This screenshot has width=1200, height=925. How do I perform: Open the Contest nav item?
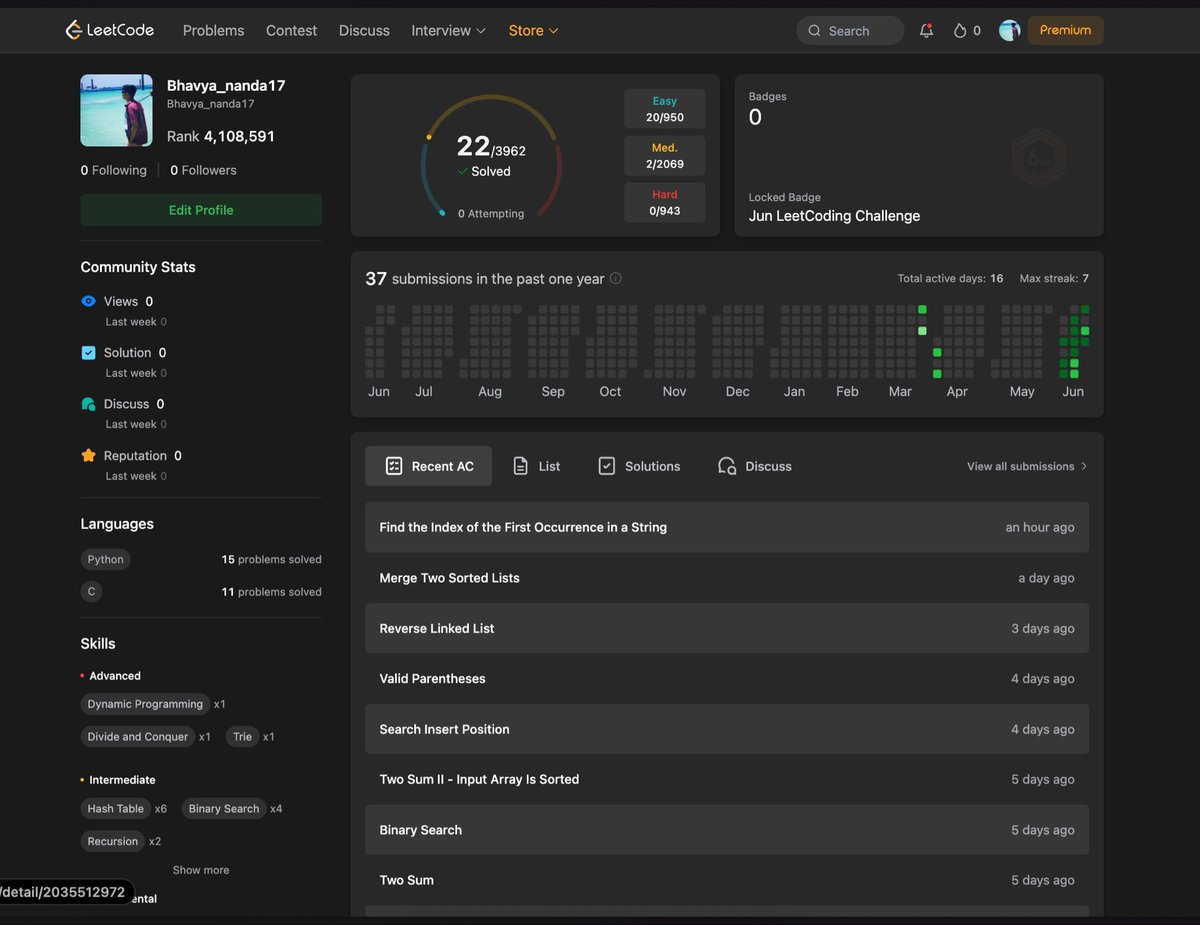point(291,31)
